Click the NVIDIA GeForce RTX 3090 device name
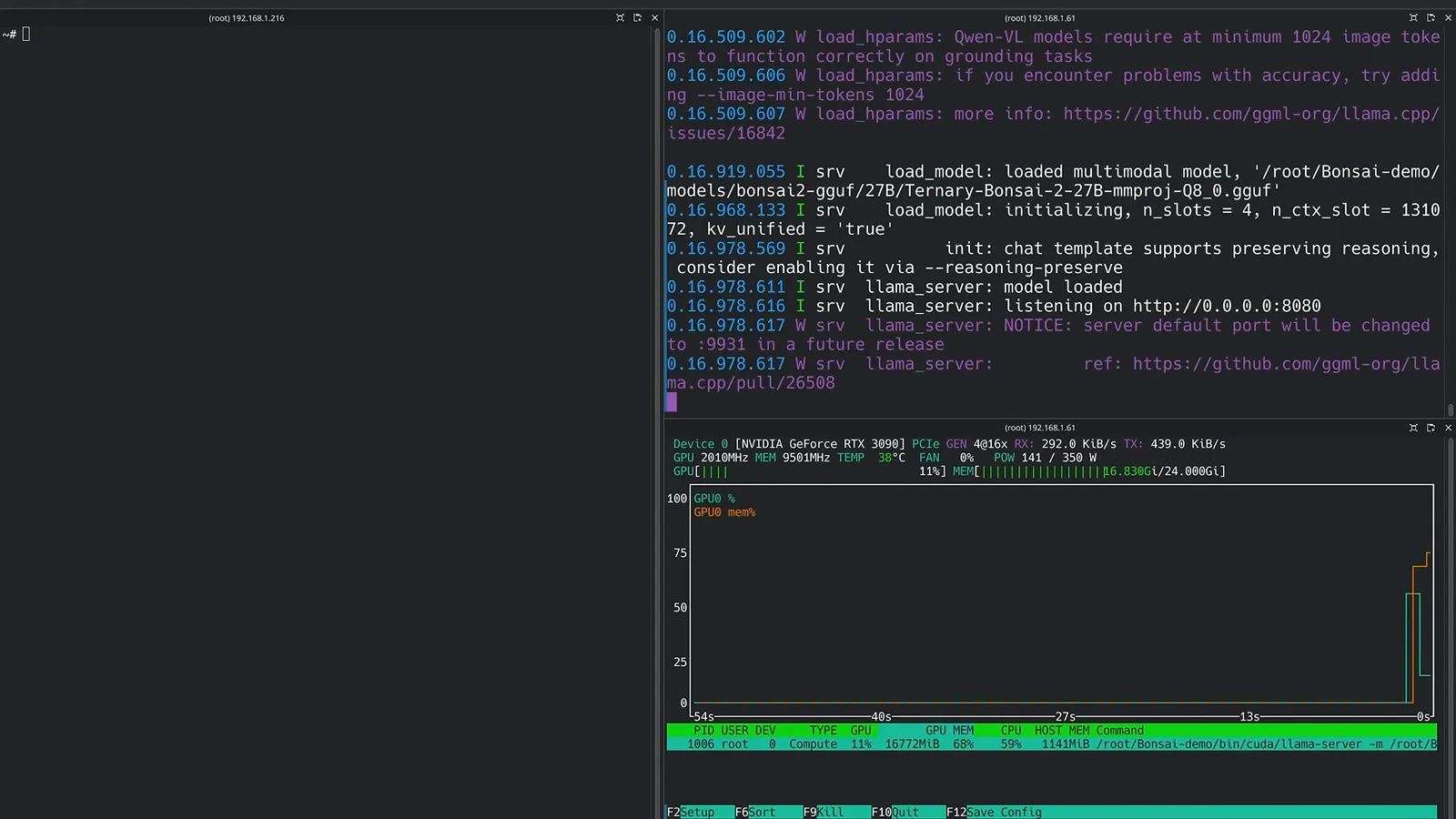Screen dimensions: 1456x819 [820, 444]
